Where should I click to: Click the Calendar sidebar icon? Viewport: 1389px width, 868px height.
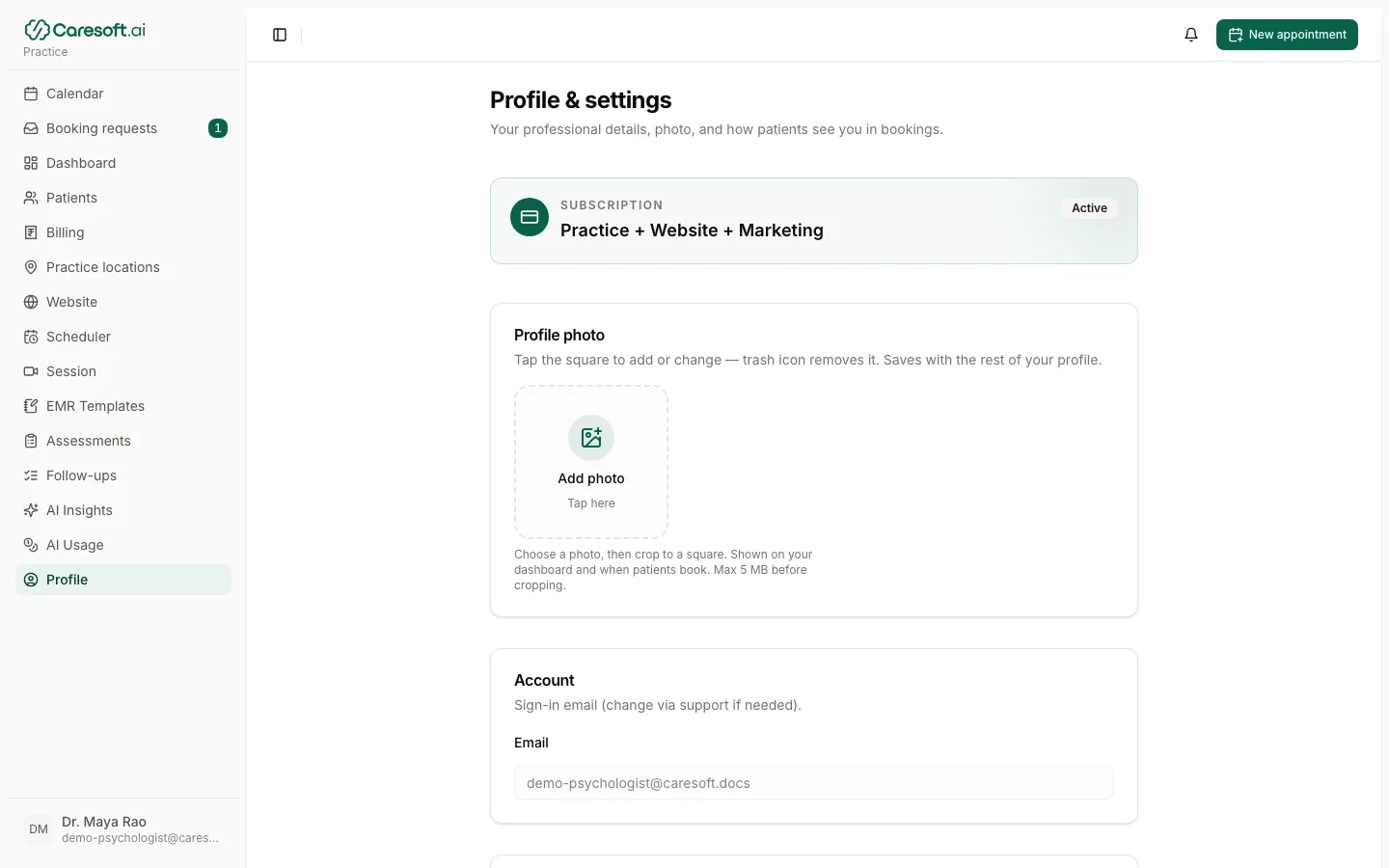[x=31, y=94]
